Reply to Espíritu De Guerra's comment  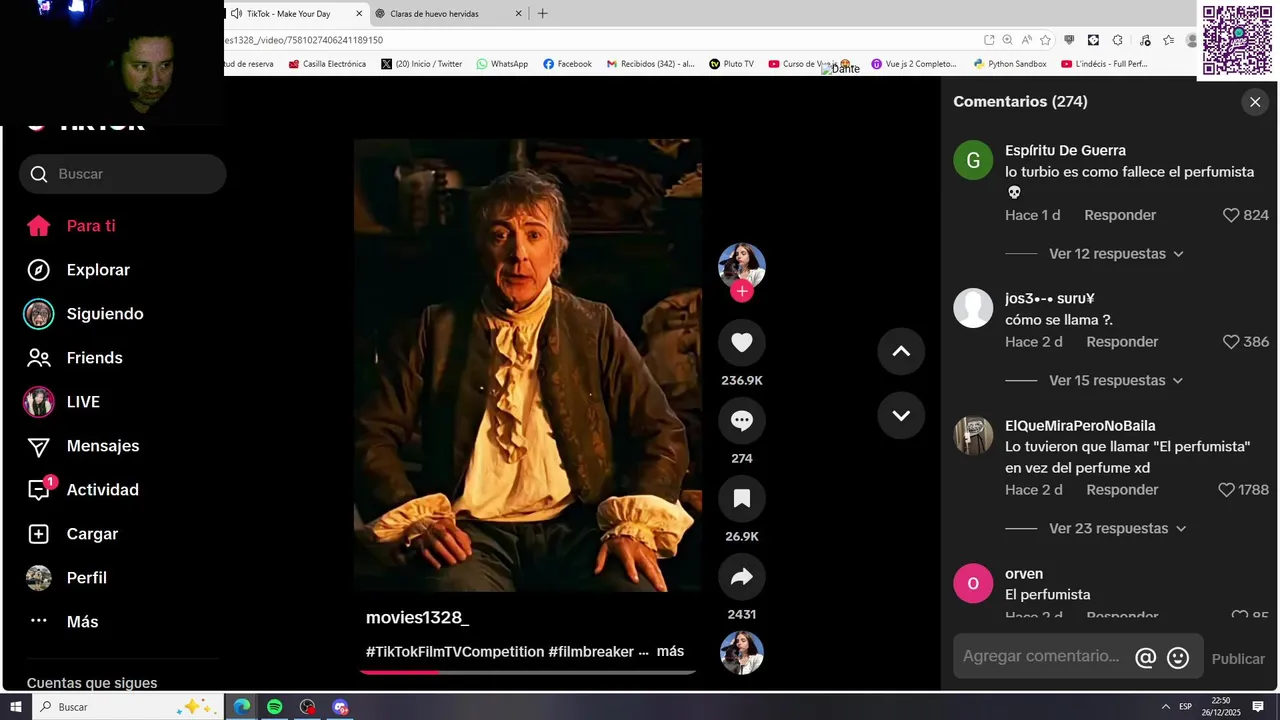pyautogui.click(x=1120, y=215)
